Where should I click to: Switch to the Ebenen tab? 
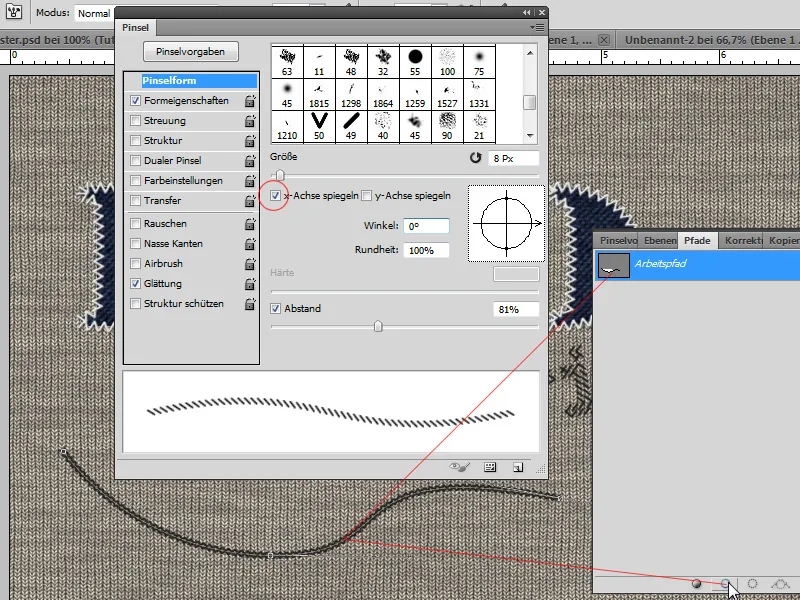[660, 240]
